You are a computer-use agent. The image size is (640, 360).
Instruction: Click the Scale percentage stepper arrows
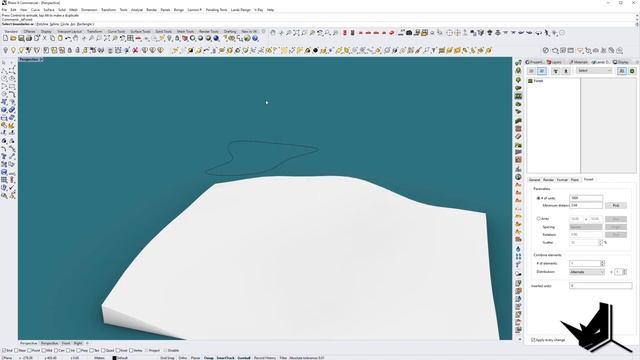click(601, 243)
